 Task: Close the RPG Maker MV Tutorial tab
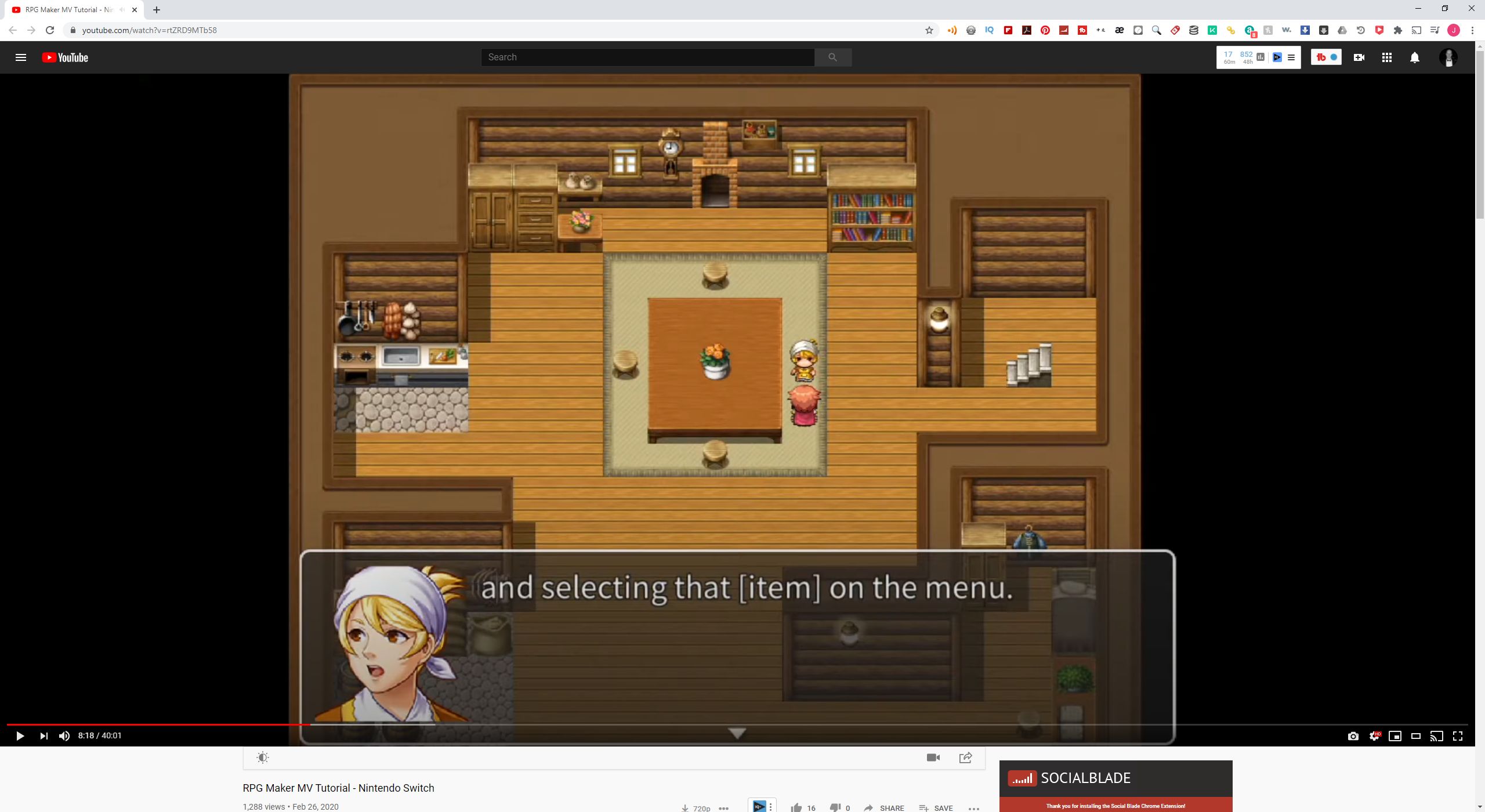135,10
